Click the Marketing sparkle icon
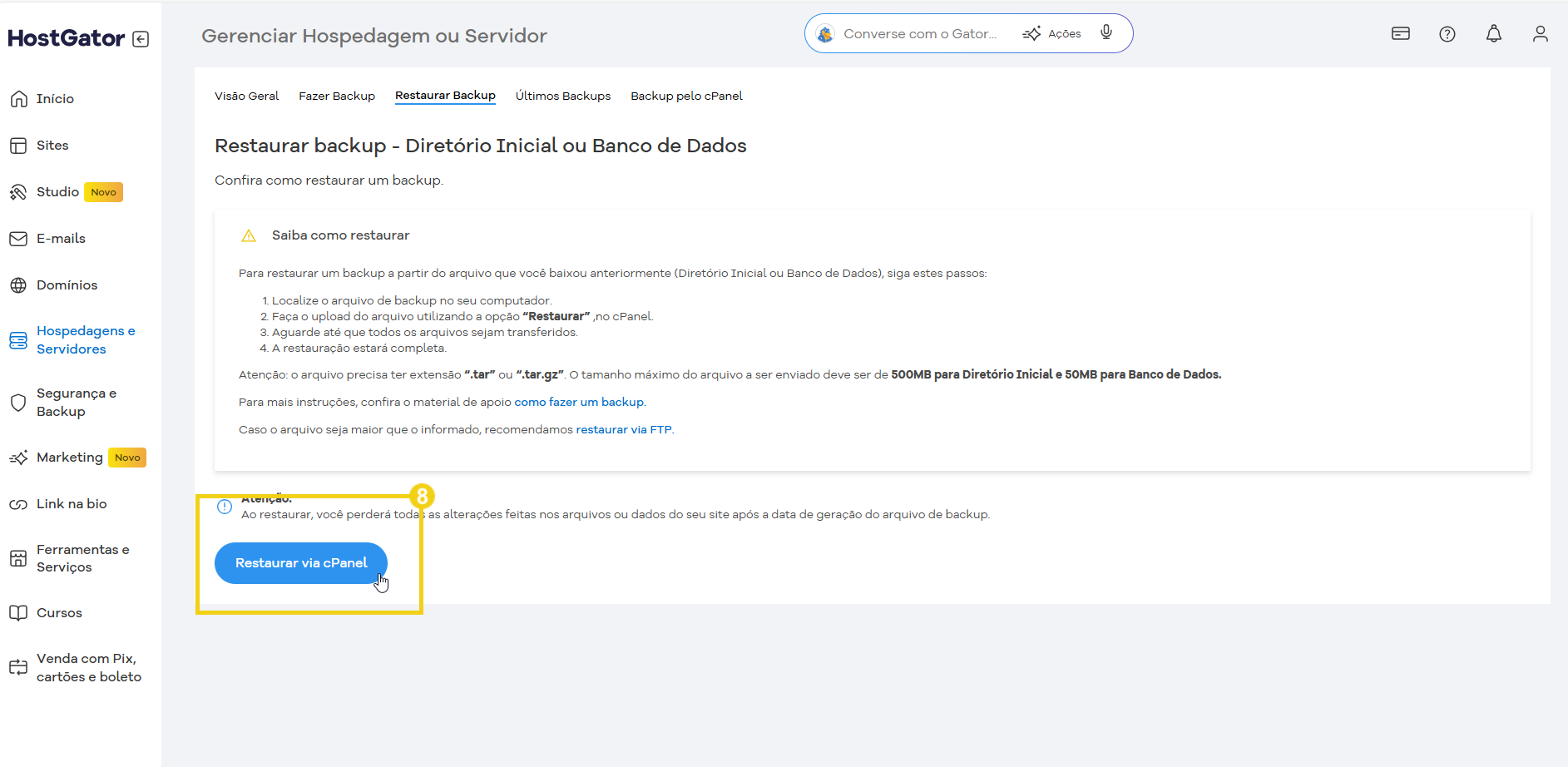Viewport: 1568px width, 767px height. pos(18,458)
